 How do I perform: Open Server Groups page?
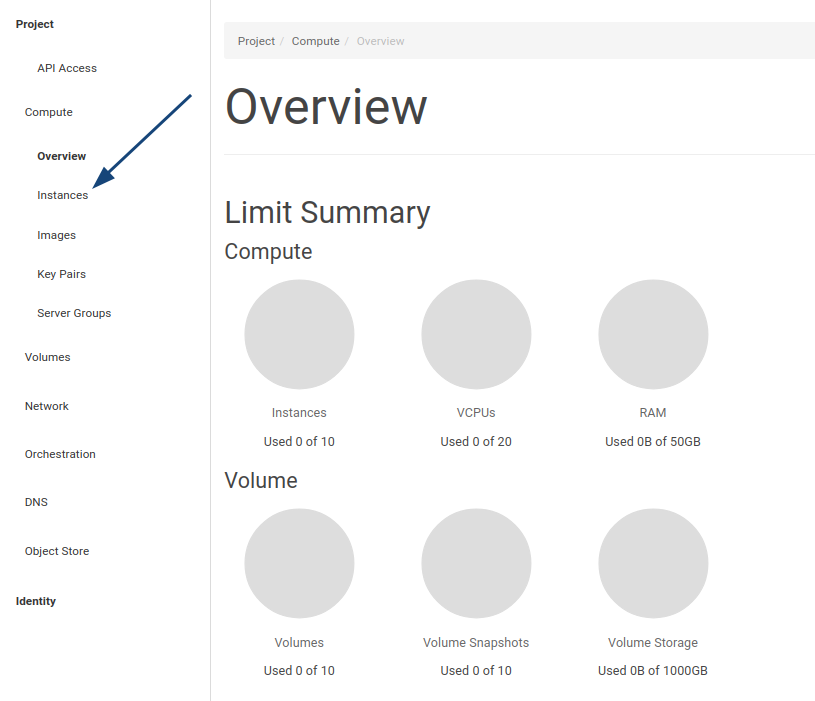click(74, 313)
